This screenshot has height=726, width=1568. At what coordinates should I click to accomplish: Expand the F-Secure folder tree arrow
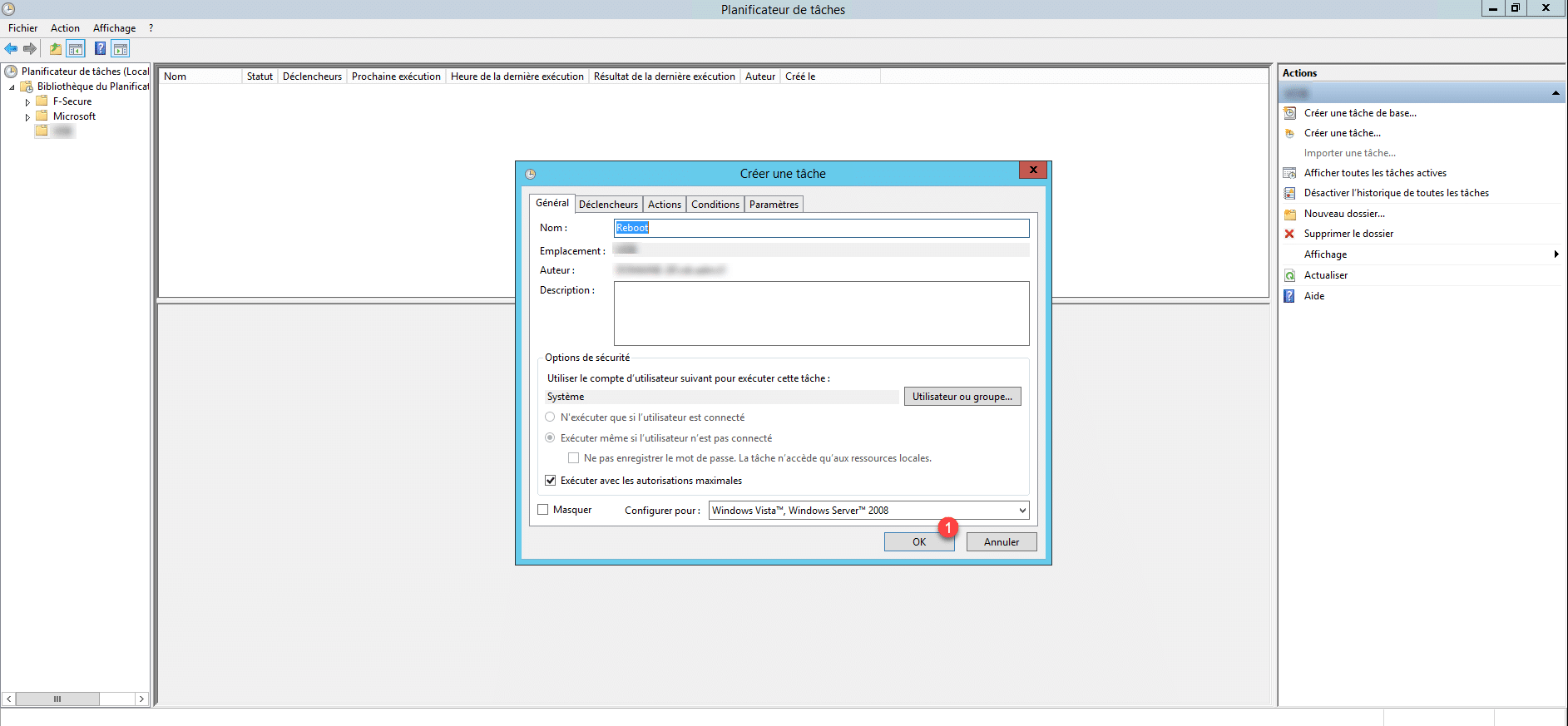click(27, 102)
